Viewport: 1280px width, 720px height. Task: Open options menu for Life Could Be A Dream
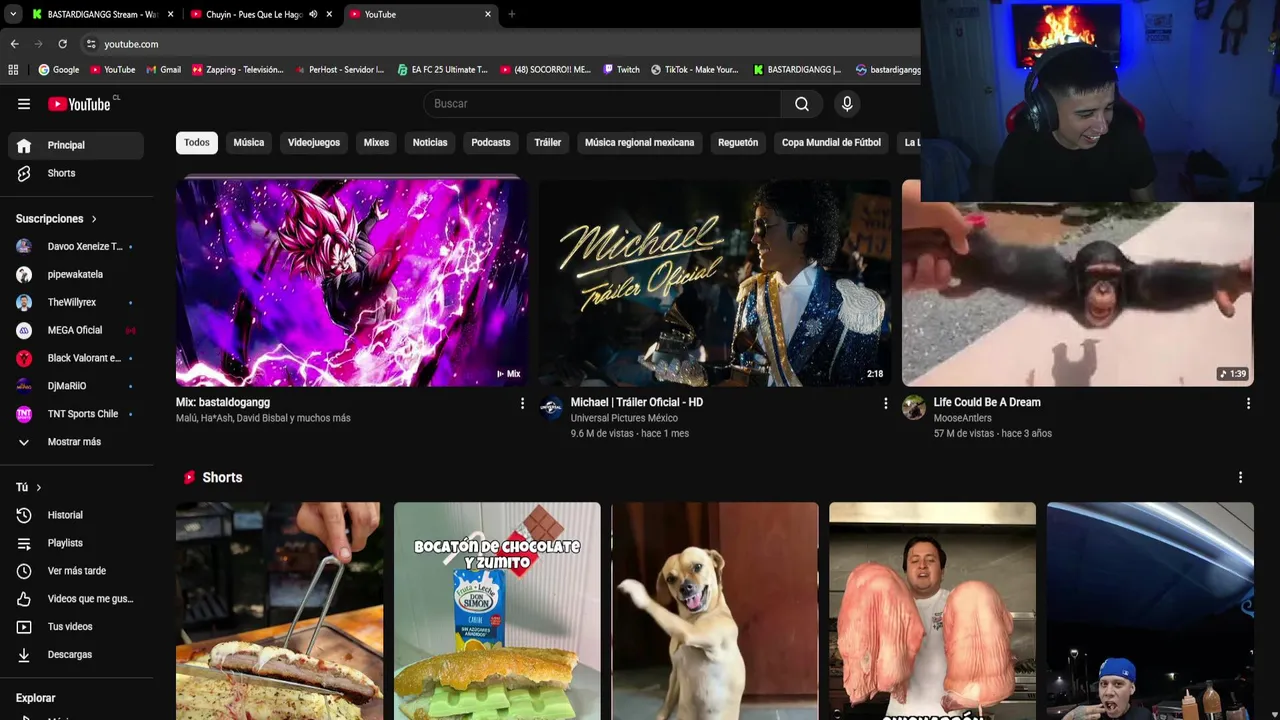(1248, 403)
